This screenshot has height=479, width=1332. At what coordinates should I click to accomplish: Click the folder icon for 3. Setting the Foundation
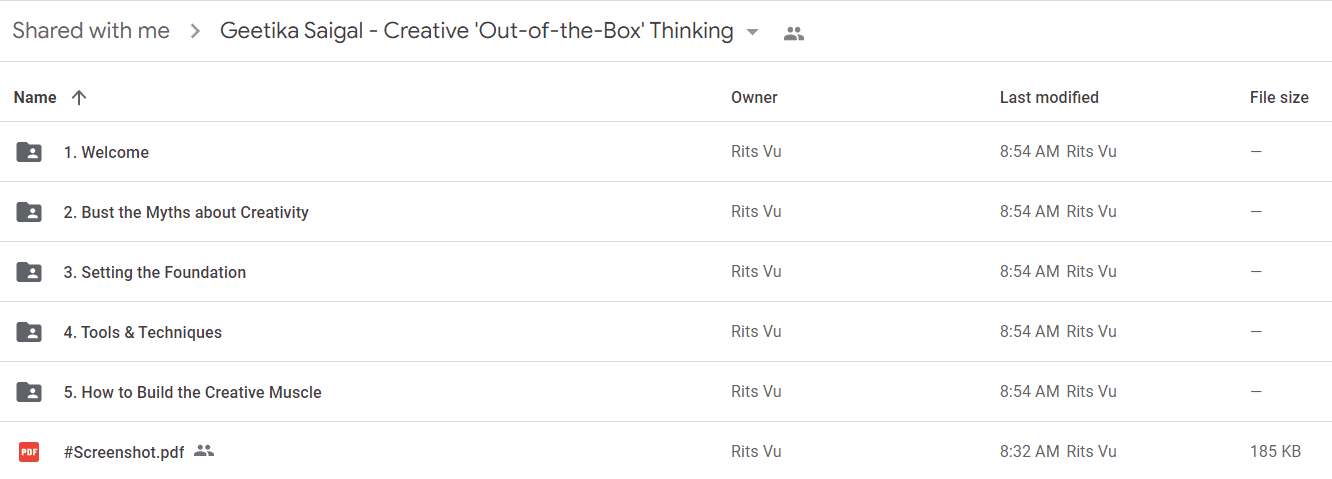[x=29, y=272]
